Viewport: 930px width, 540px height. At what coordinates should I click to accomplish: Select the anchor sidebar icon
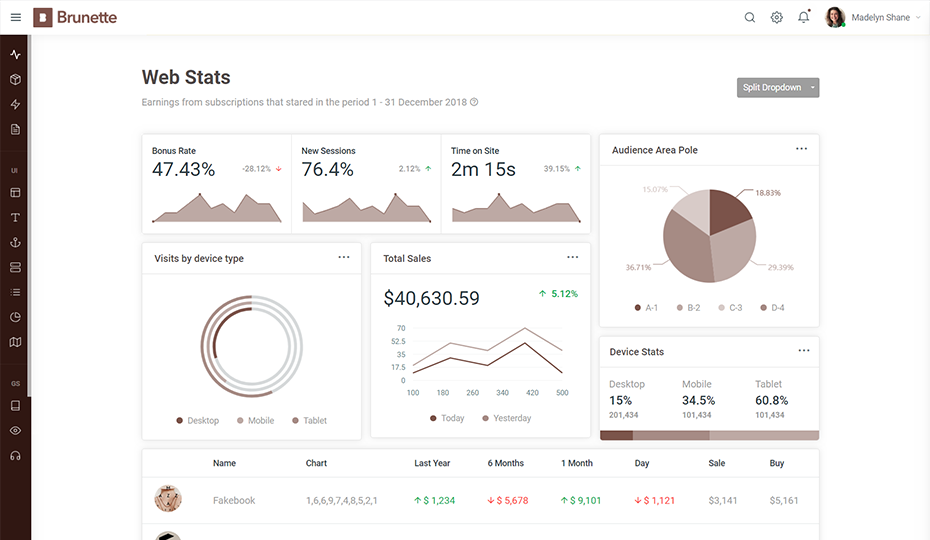pos(15,242)
